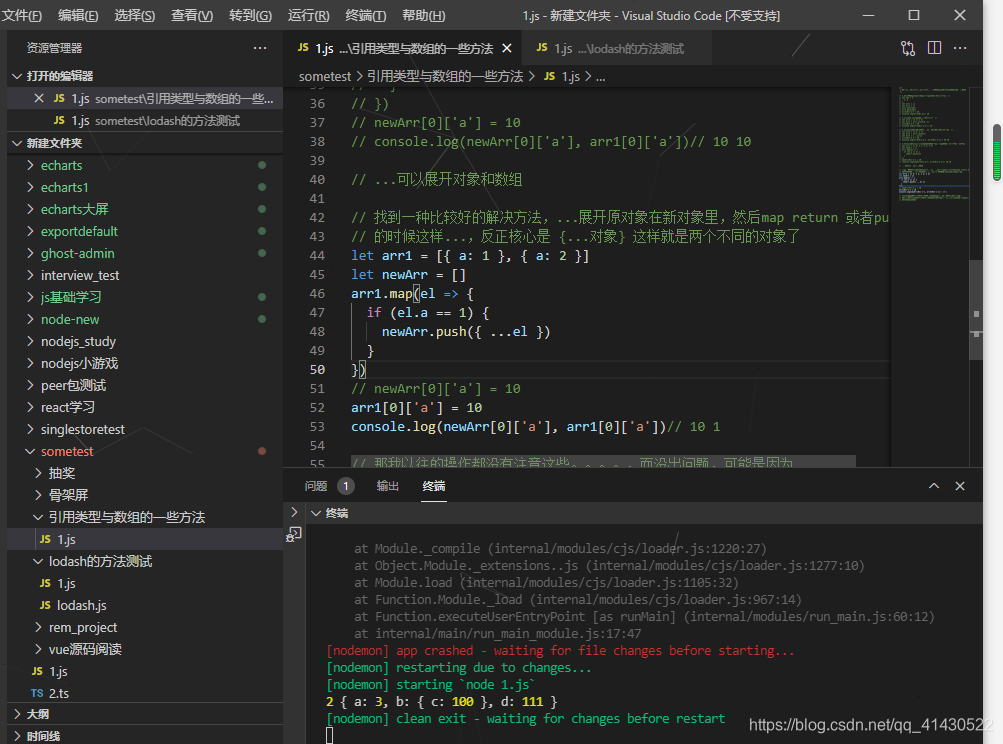
Task: Open the 终端(T) menu
Action: click(x=365, y=15)
